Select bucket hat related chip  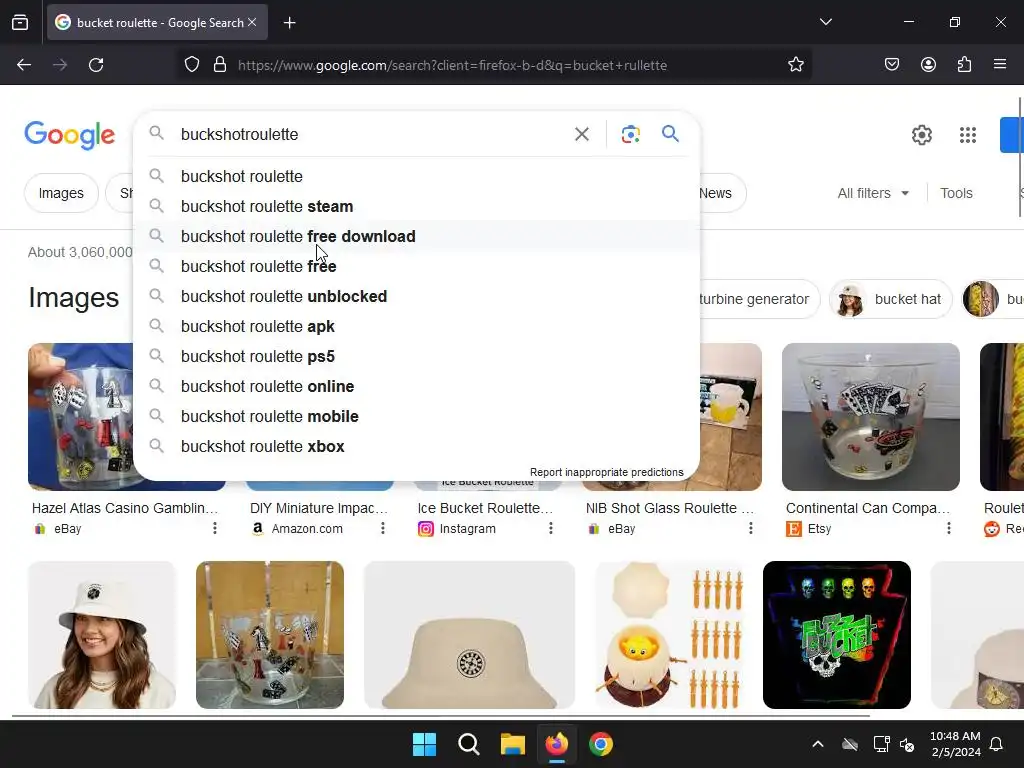point(890,299)
